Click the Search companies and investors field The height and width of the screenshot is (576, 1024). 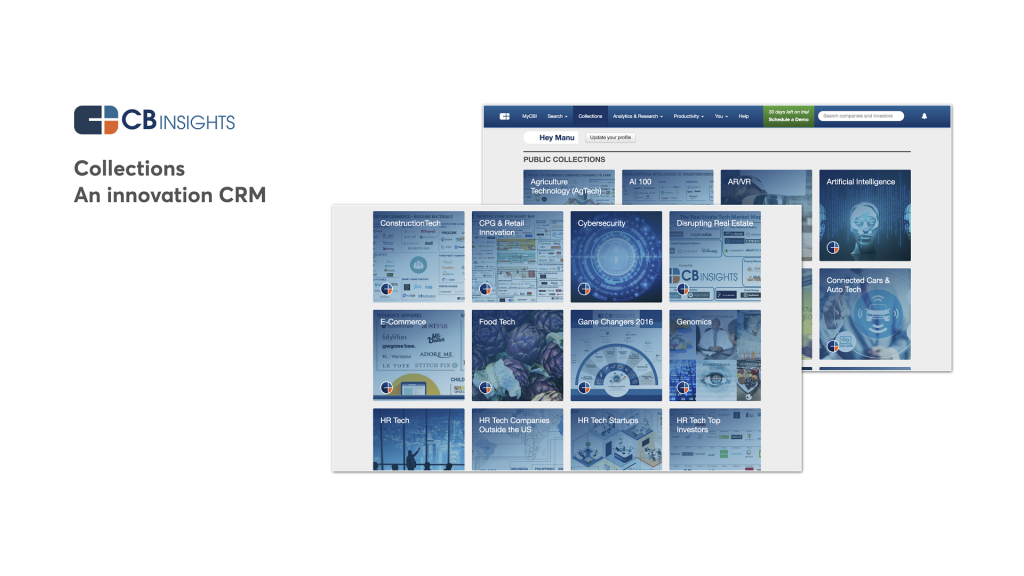[861, 116]
